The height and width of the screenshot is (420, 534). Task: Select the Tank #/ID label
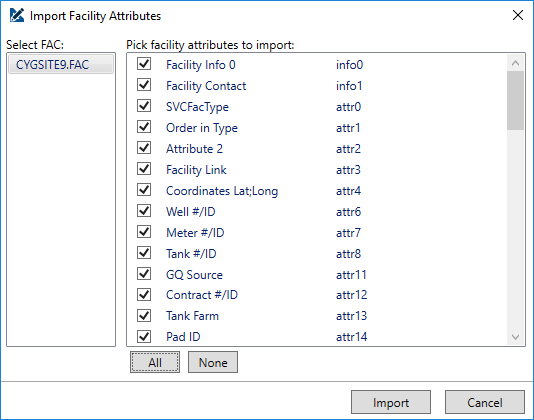click(x=191, y=254)
